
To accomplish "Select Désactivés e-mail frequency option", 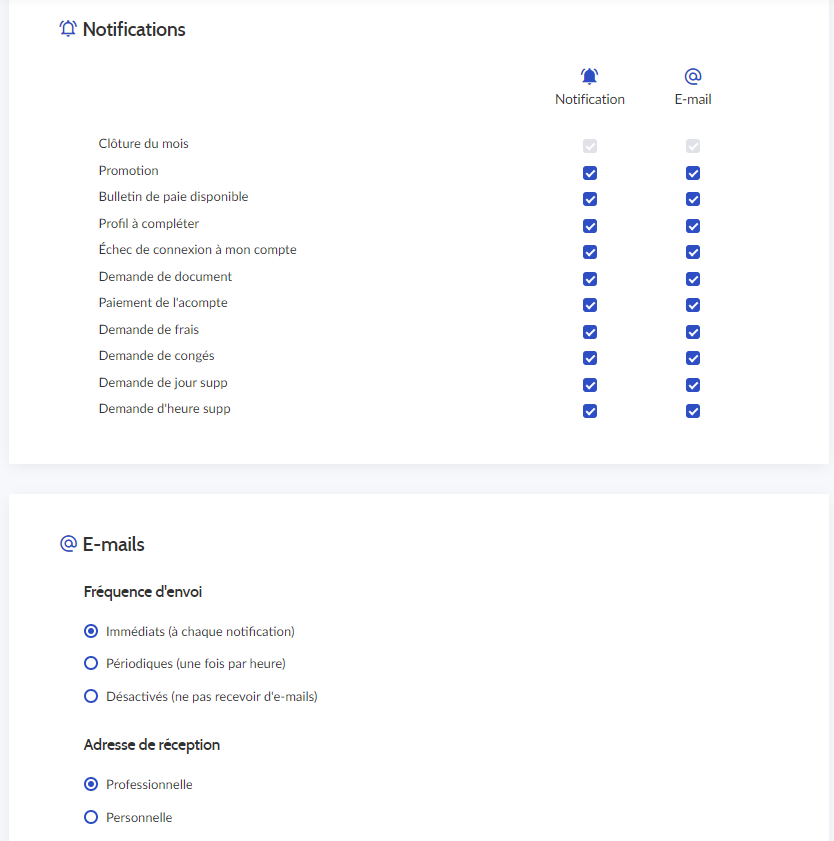I will point(91,696).
